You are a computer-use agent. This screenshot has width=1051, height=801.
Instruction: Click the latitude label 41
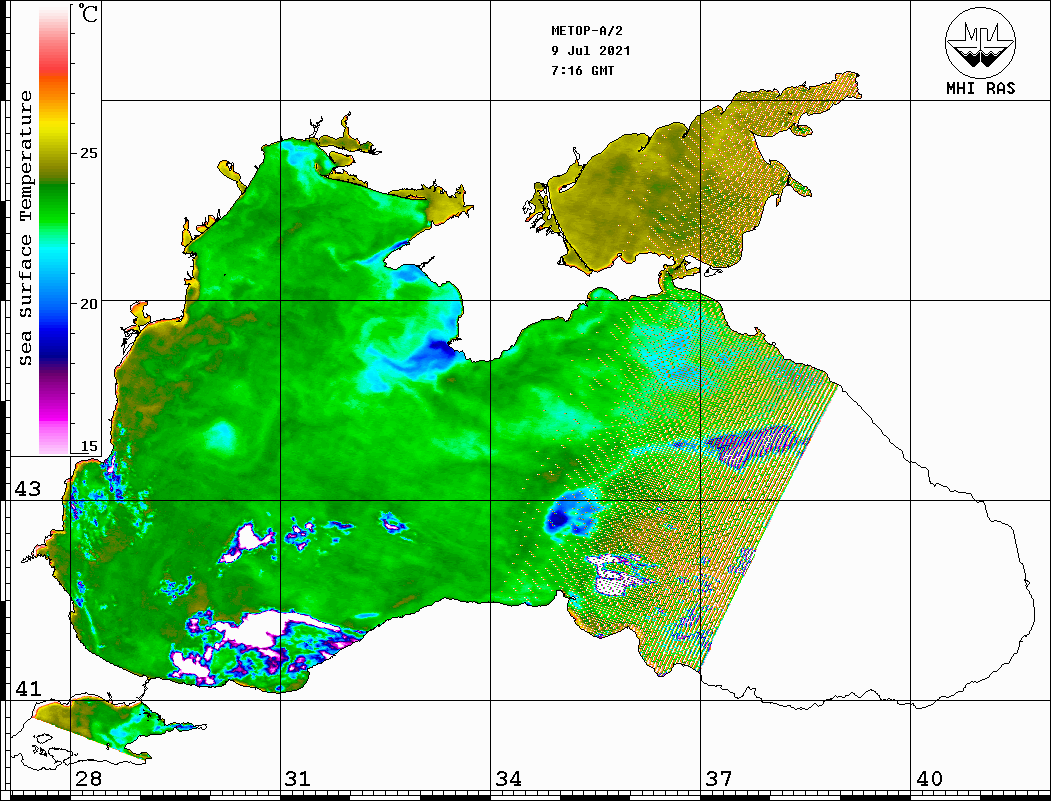click(x=28, y=688)
